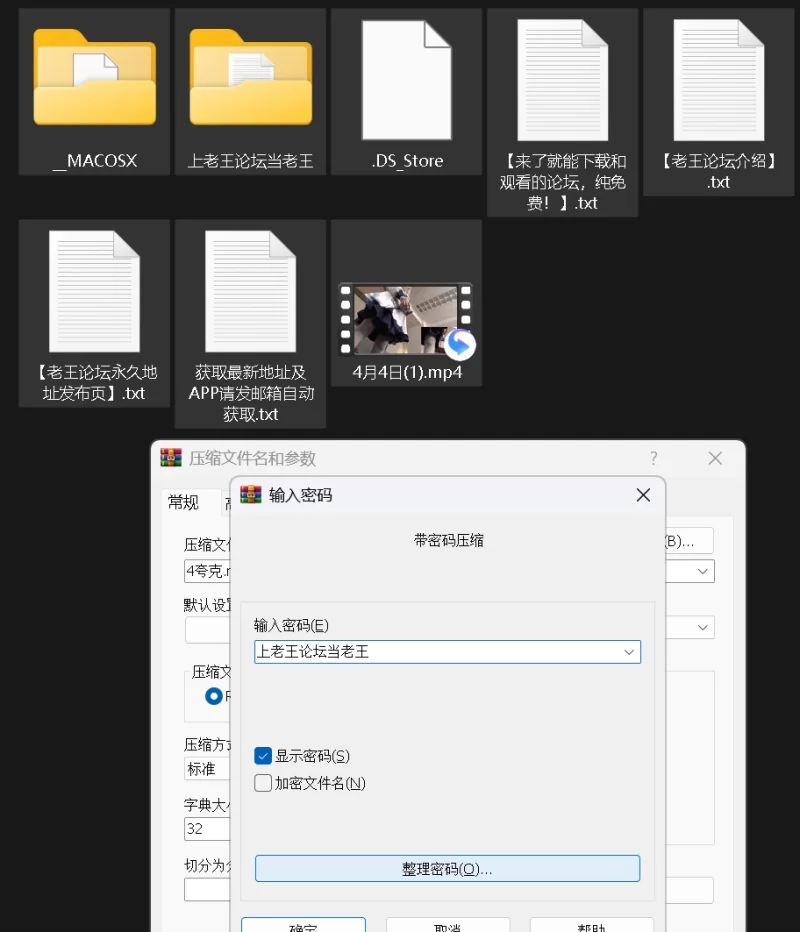The height and width of the screenshot is (932, 800).
Task: Expand the 输入密码 dropdown list
Action: point(629,652)
